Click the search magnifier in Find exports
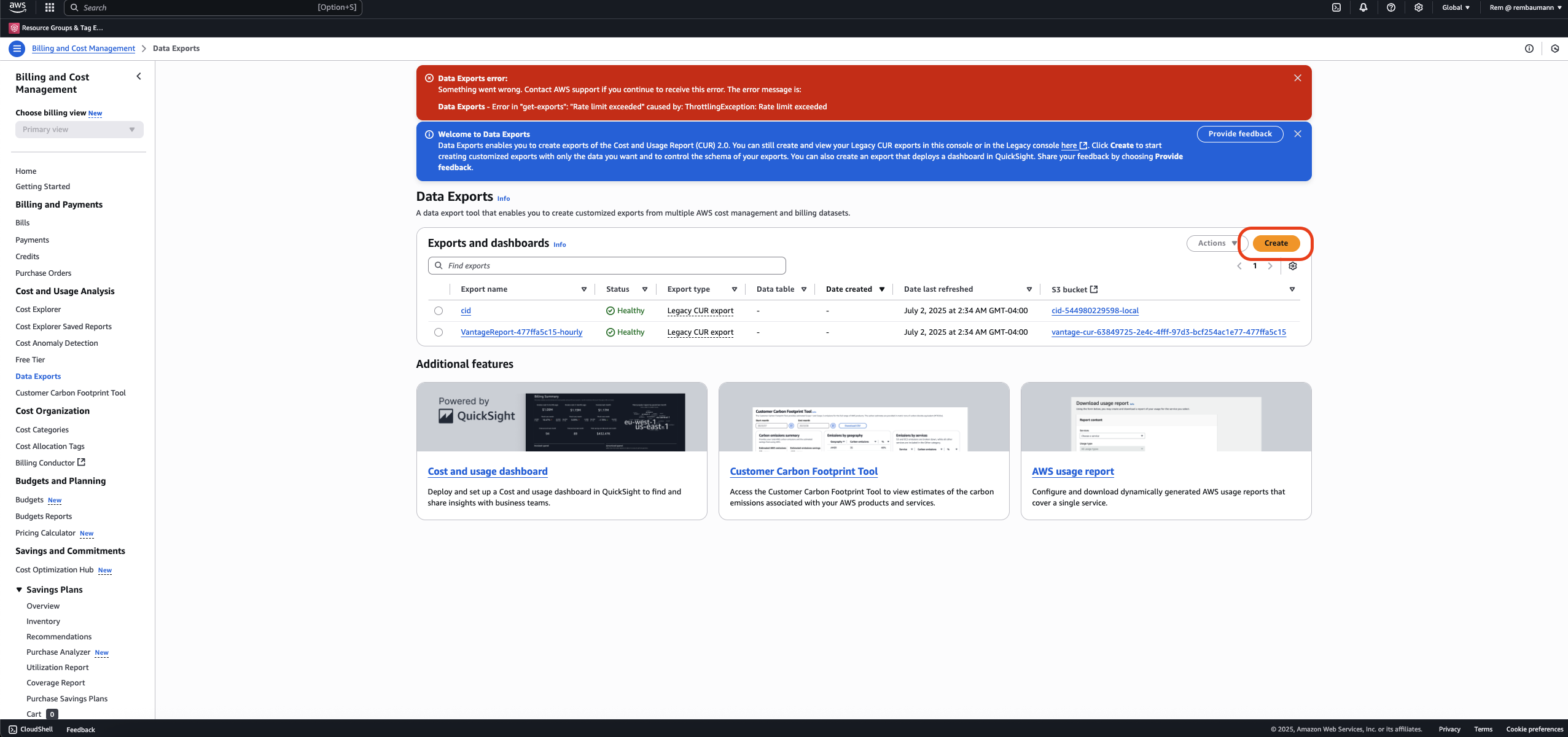 pyautogui.click(x=439, y=265)
